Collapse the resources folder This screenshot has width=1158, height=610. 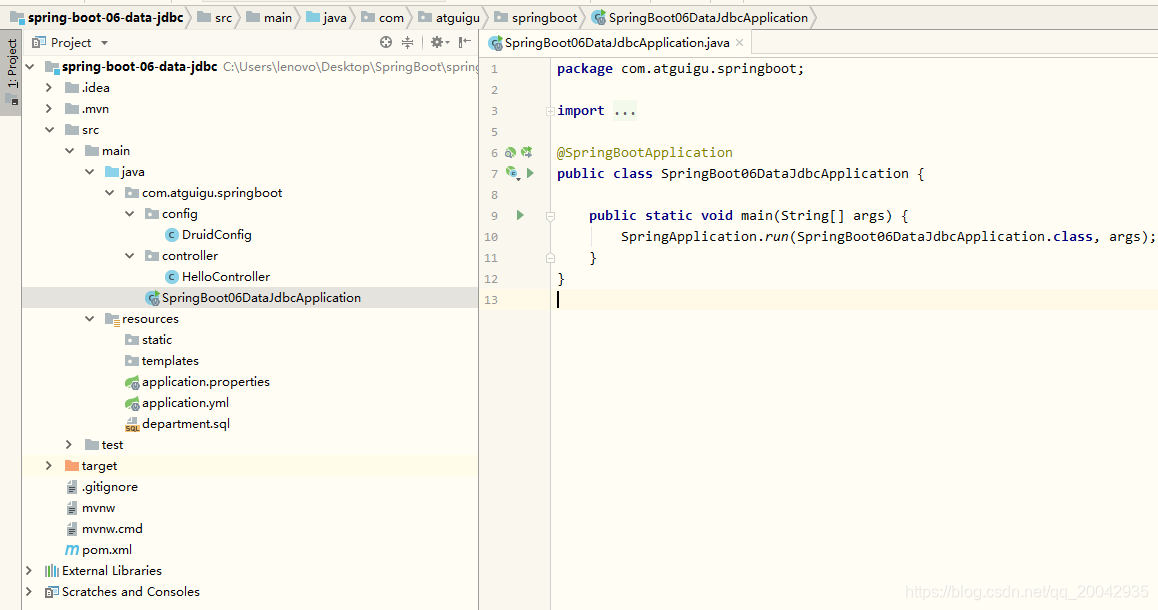[89, 319]
